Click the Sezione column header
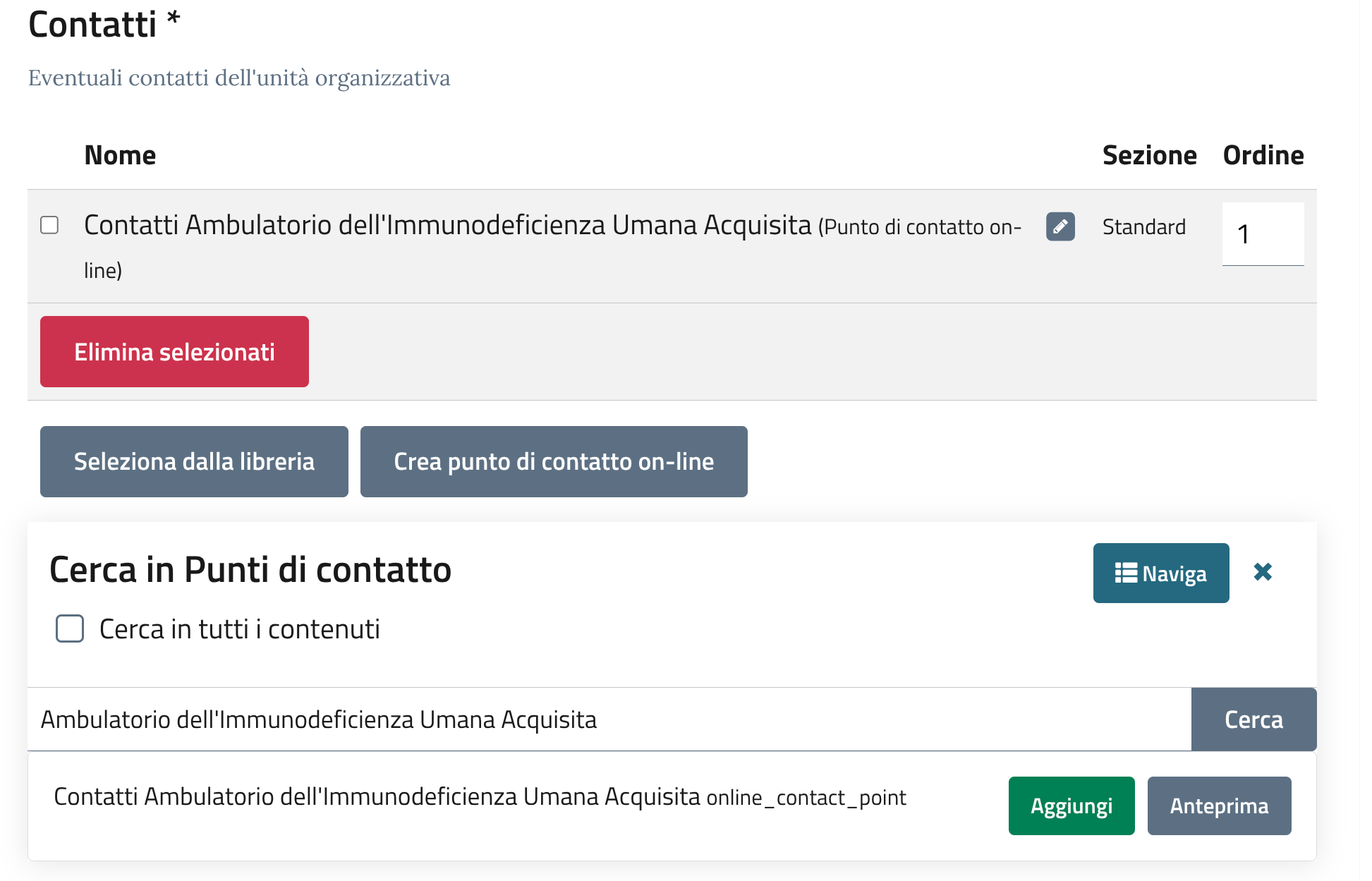 (x=1148, y=155)
